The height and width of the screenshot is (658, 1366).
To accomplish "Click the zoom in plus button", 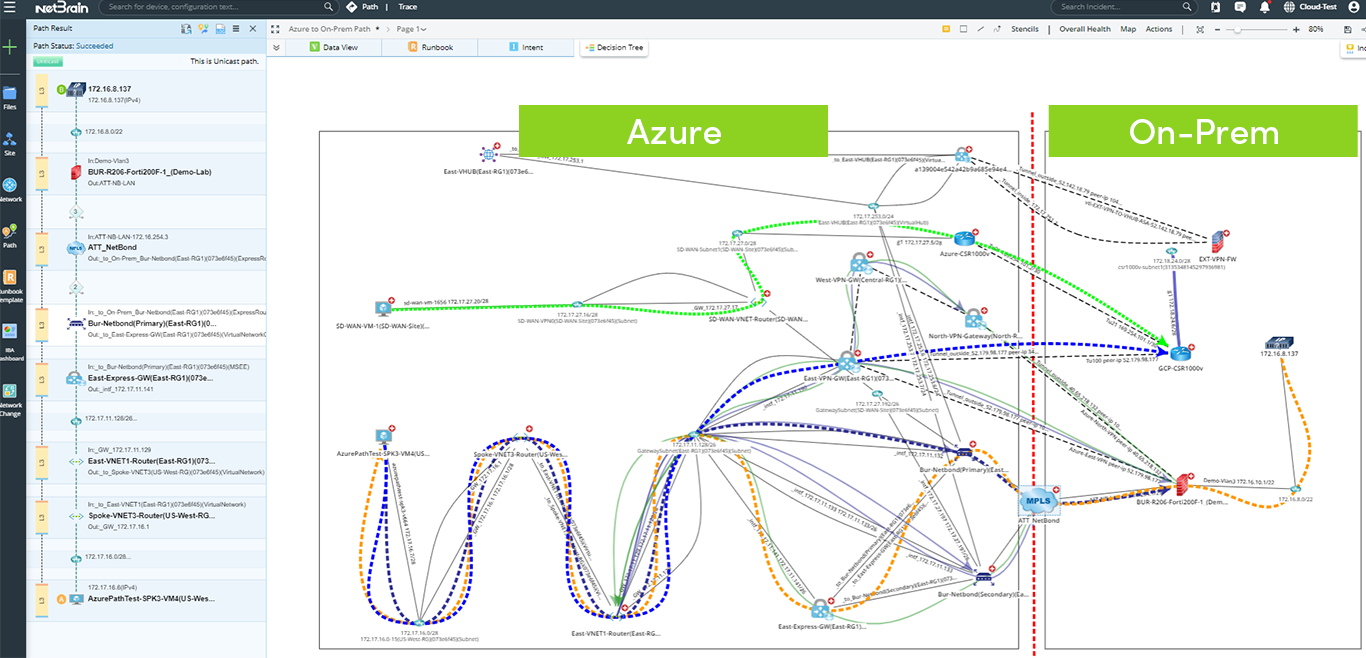I will (x=1297, y=29).
